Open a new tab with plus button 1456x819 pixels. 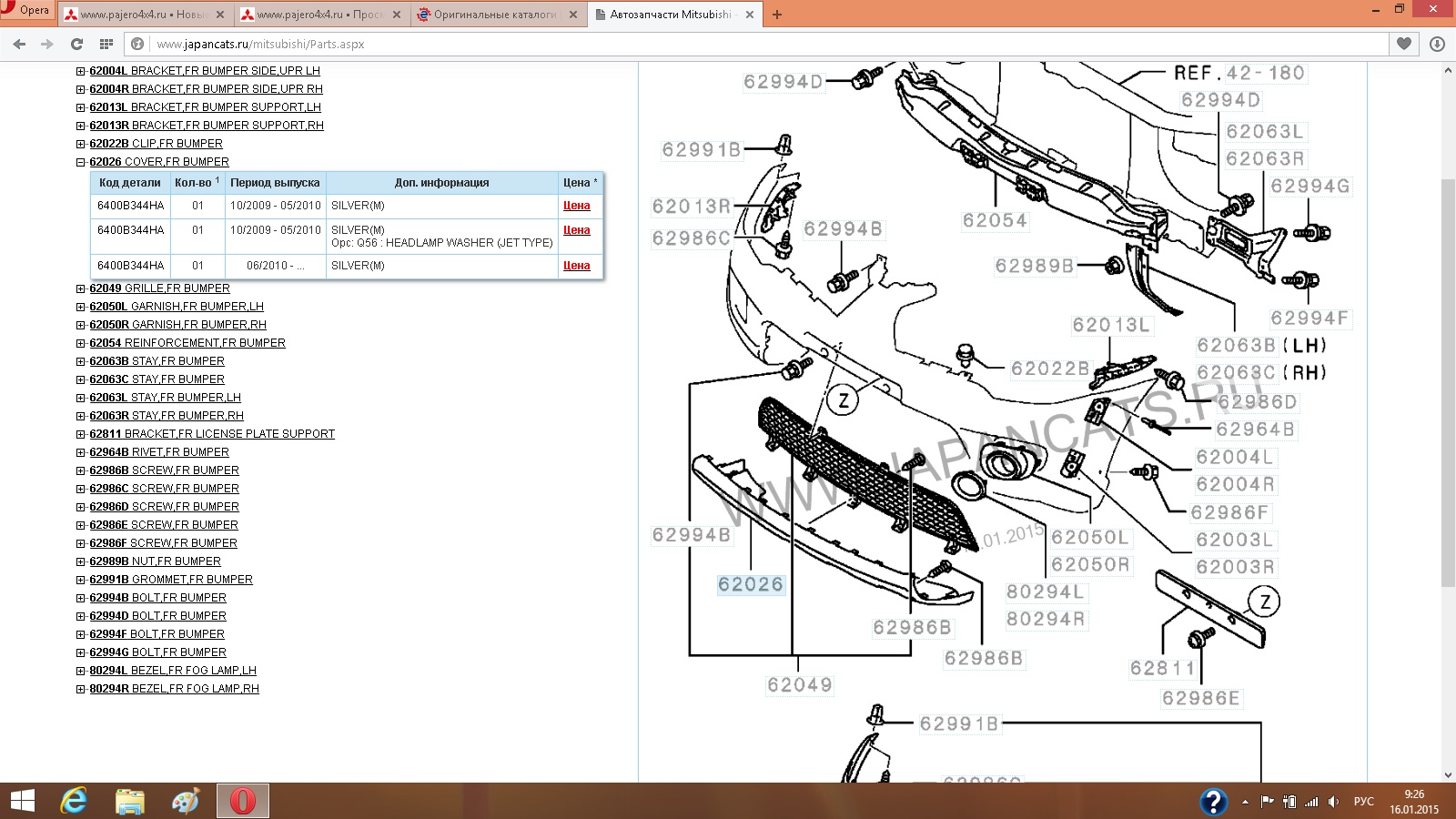pos(776,15)
